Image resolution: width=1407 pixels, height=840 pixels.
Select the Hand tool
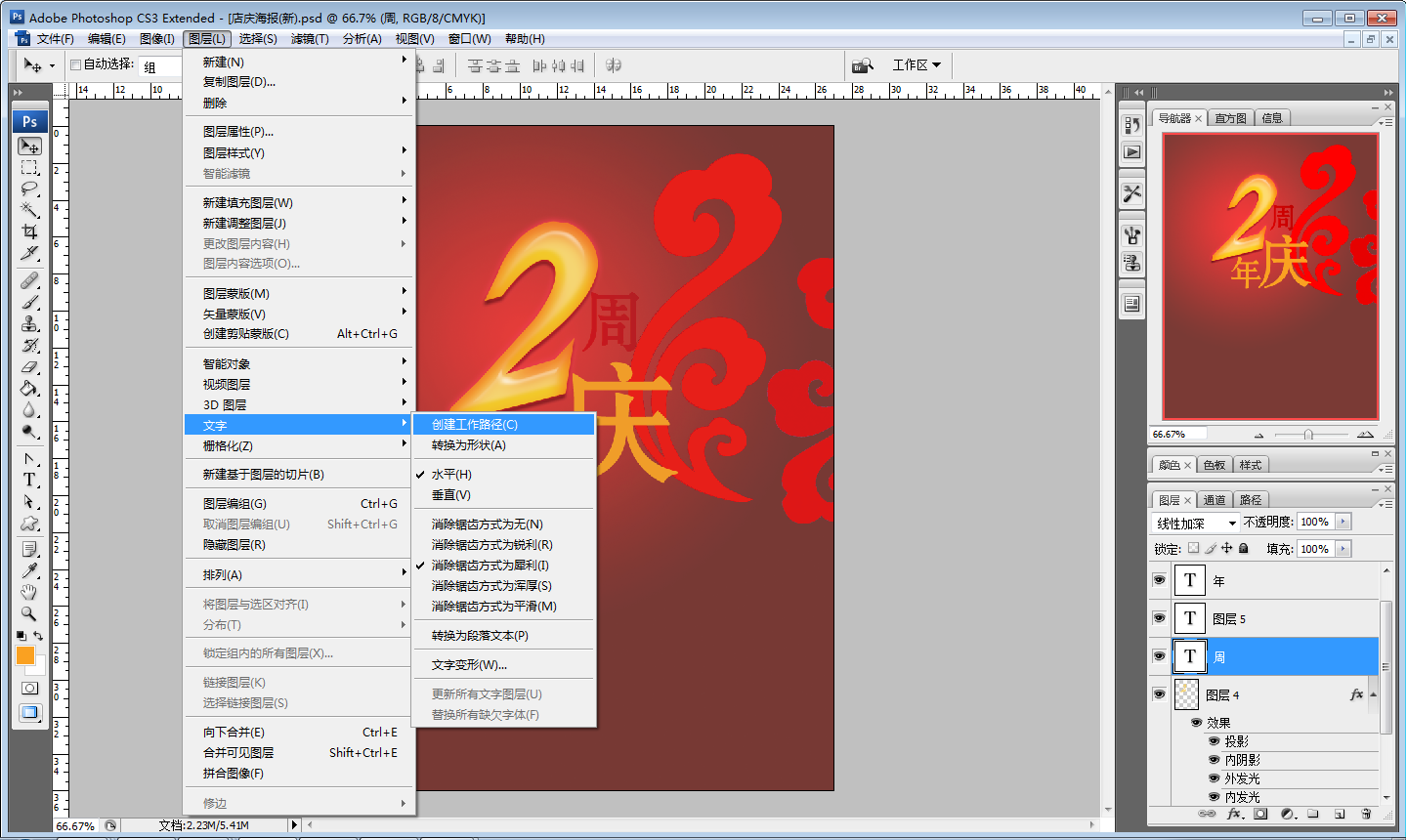[29, 592]
